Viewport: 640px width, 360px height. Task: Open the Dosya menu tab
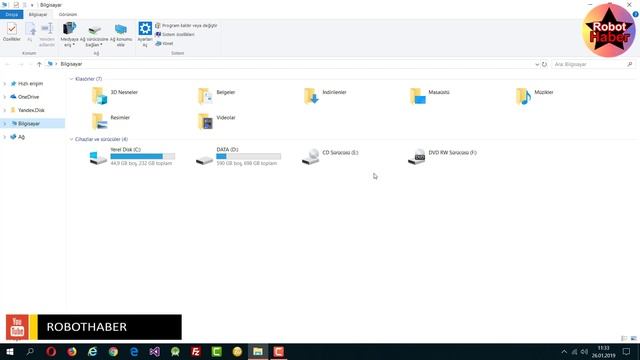click(x=11, y=14)
